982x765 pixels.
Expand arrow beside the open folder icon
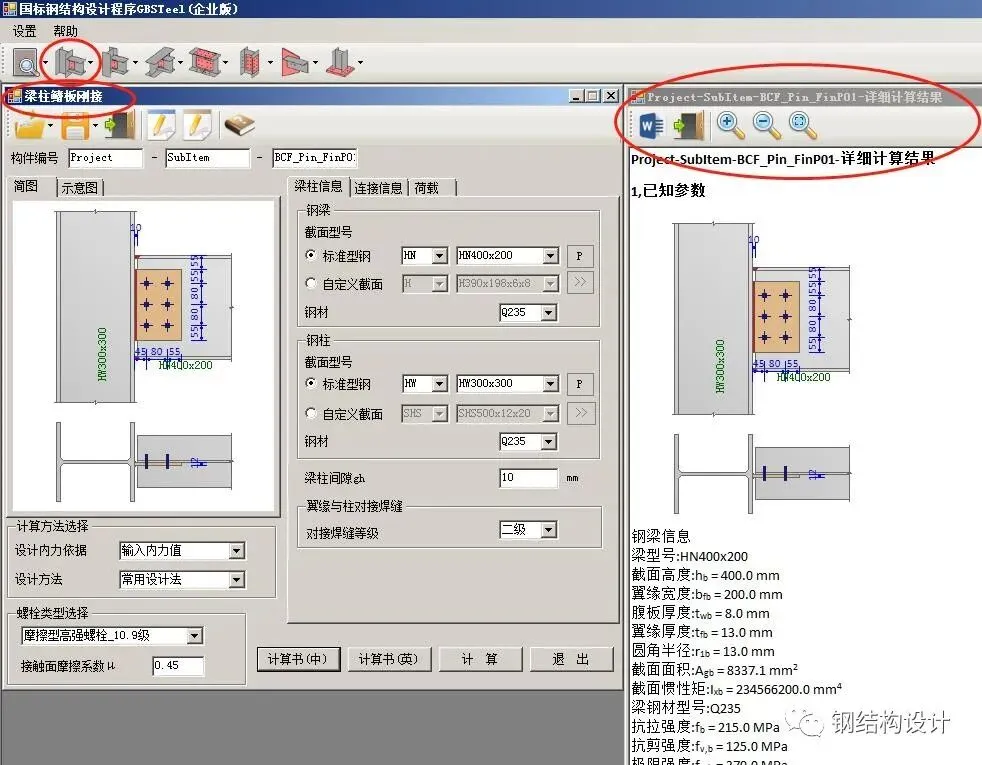pos(50,126)
